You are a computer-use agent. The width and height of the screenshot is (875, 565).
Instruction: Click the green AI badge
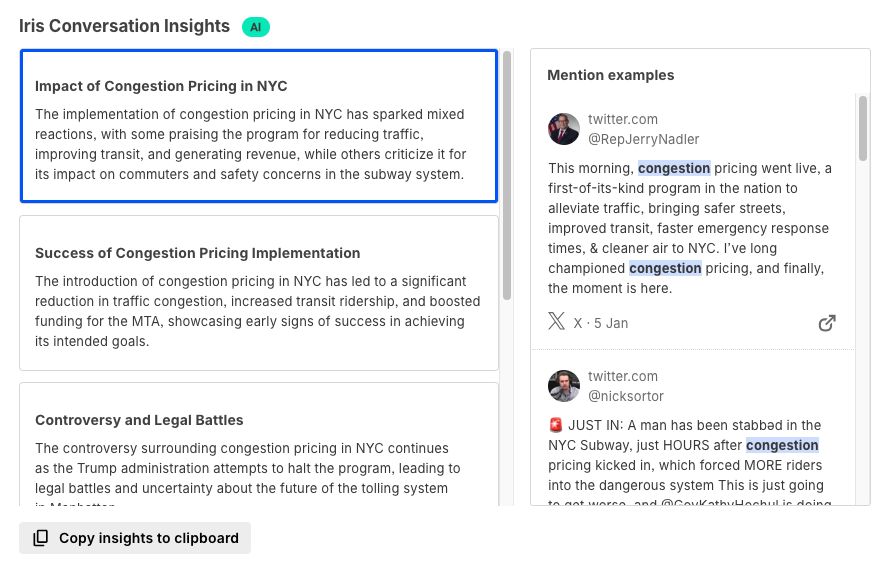255,27
